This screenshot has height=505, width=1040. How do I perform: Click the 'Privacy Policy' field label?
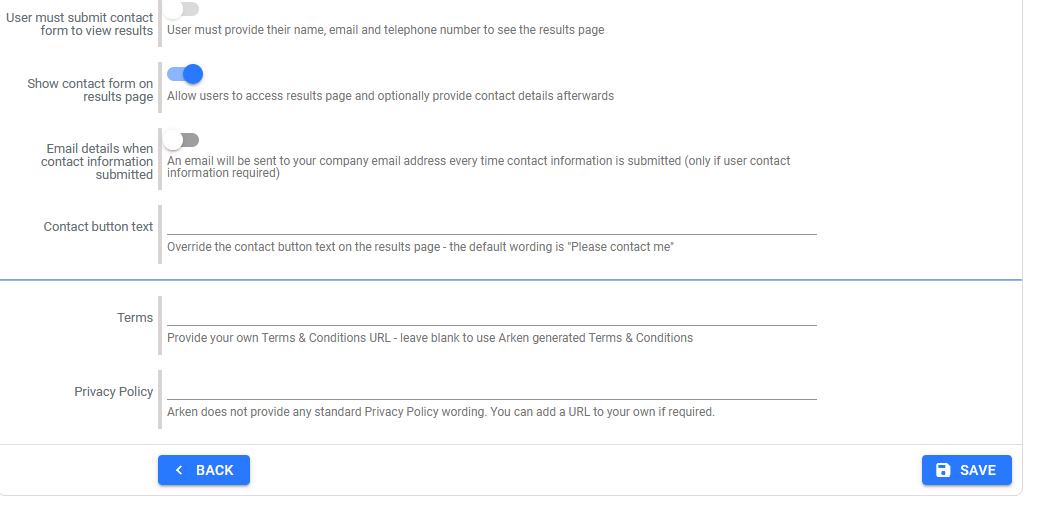point(113,392)
